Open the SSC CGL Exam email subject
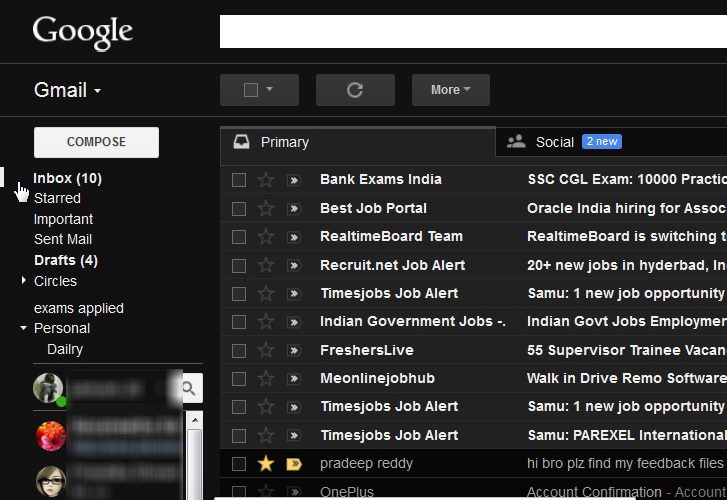 tap(627, 179)
